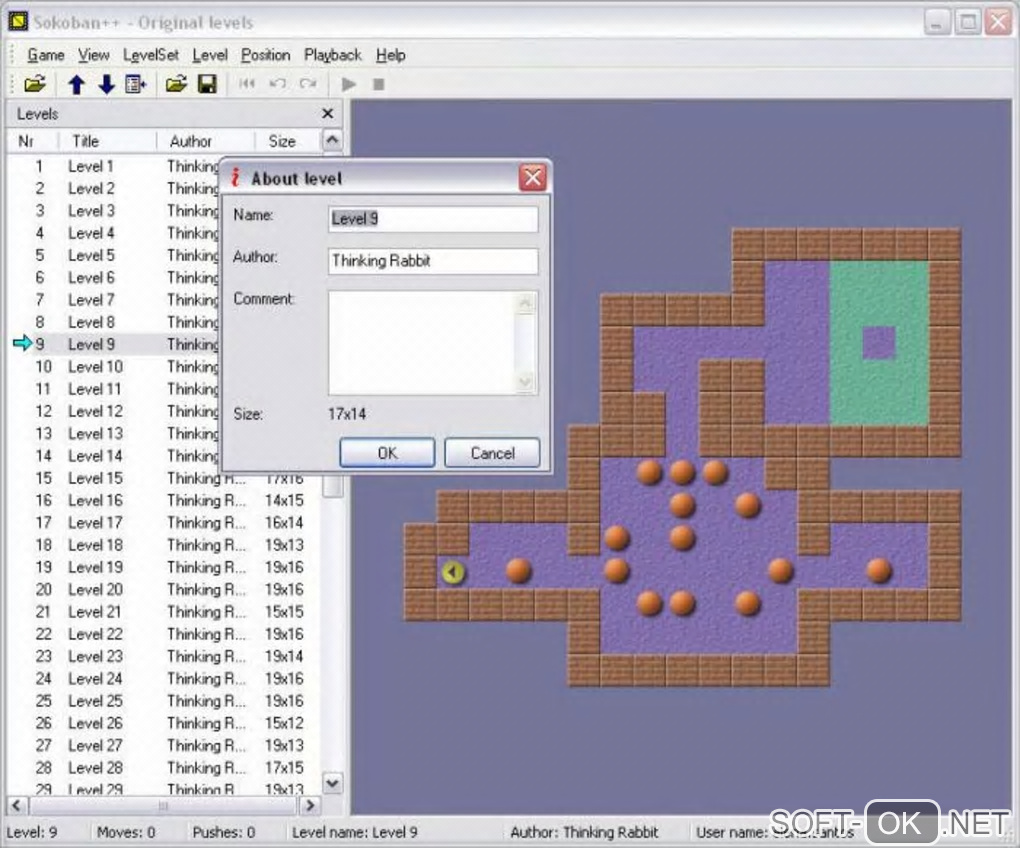
Task: Click status bar Level name: Level 9
Action: (355, 832)
